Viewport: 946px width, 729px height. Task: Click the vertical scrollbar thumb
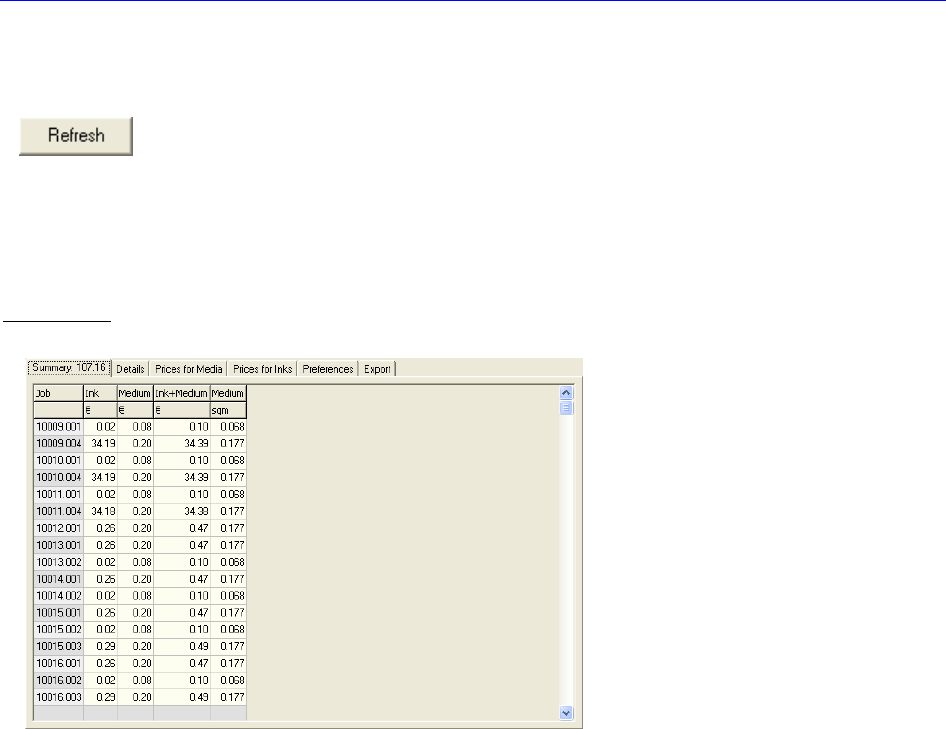pyautogui.click(x=566, y=408)
